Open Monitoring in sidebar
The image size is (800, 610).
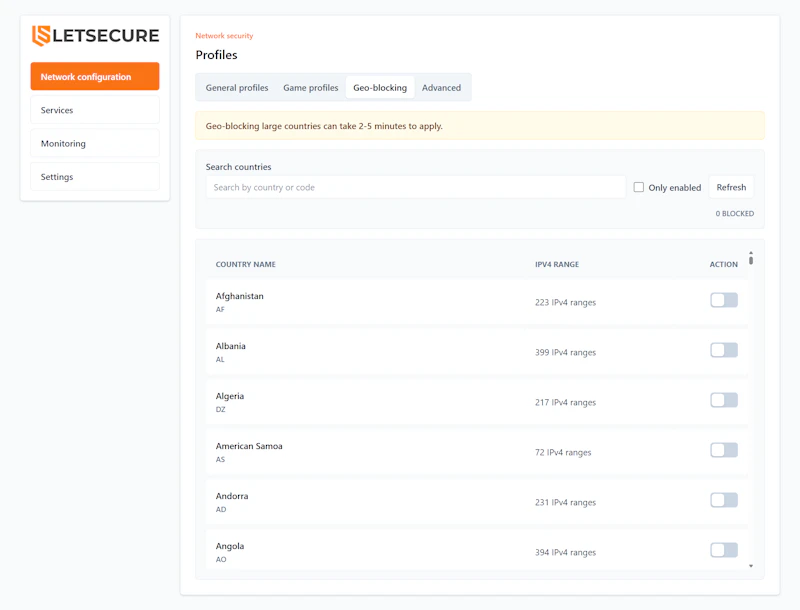pyautogui.click(x=95, y=143)
